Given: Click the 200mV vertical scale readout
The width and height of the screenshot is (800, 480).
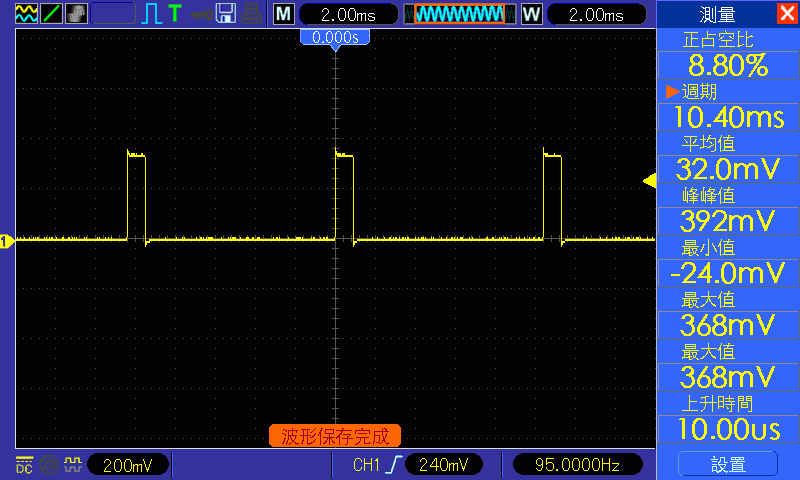Looking at the screenshot, I should (x=128, y=465).
